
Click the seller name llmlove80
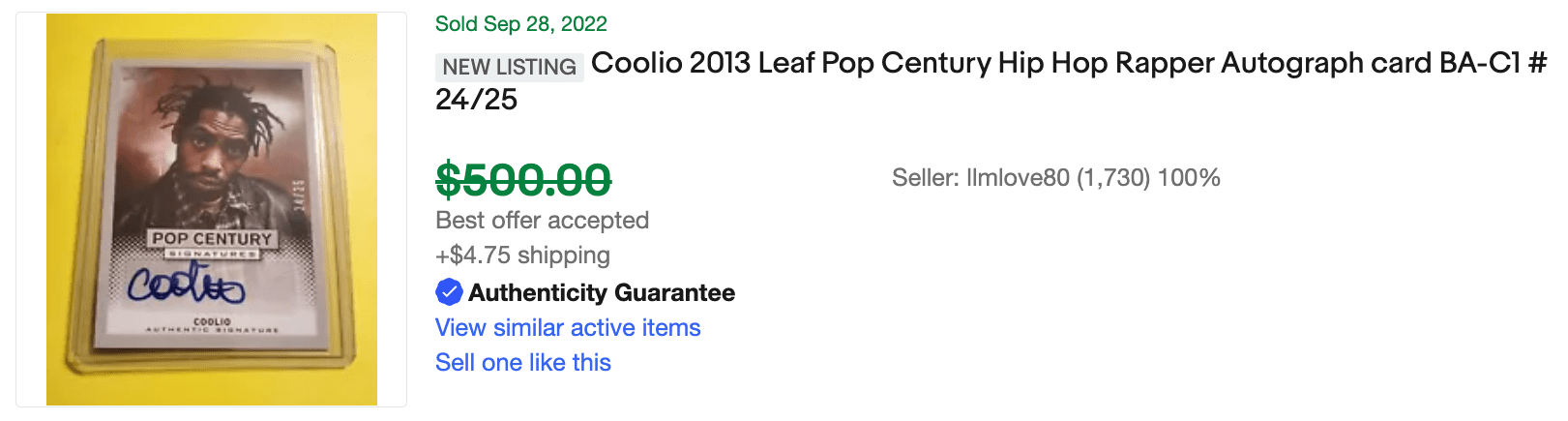[x=1018, y=178]
